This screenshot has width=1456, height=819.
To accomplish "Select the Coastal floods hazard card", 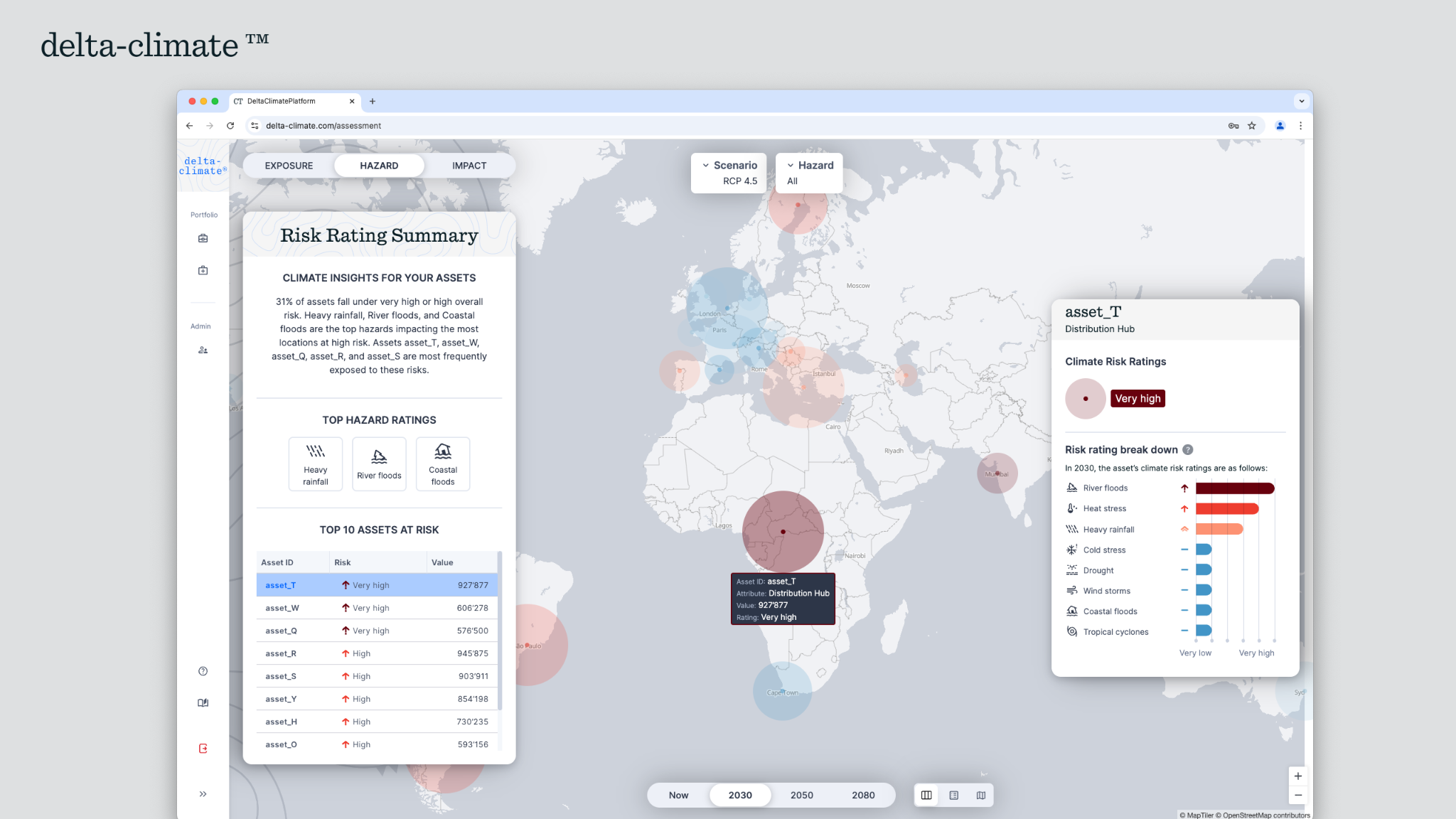I will tap(443, 464).
